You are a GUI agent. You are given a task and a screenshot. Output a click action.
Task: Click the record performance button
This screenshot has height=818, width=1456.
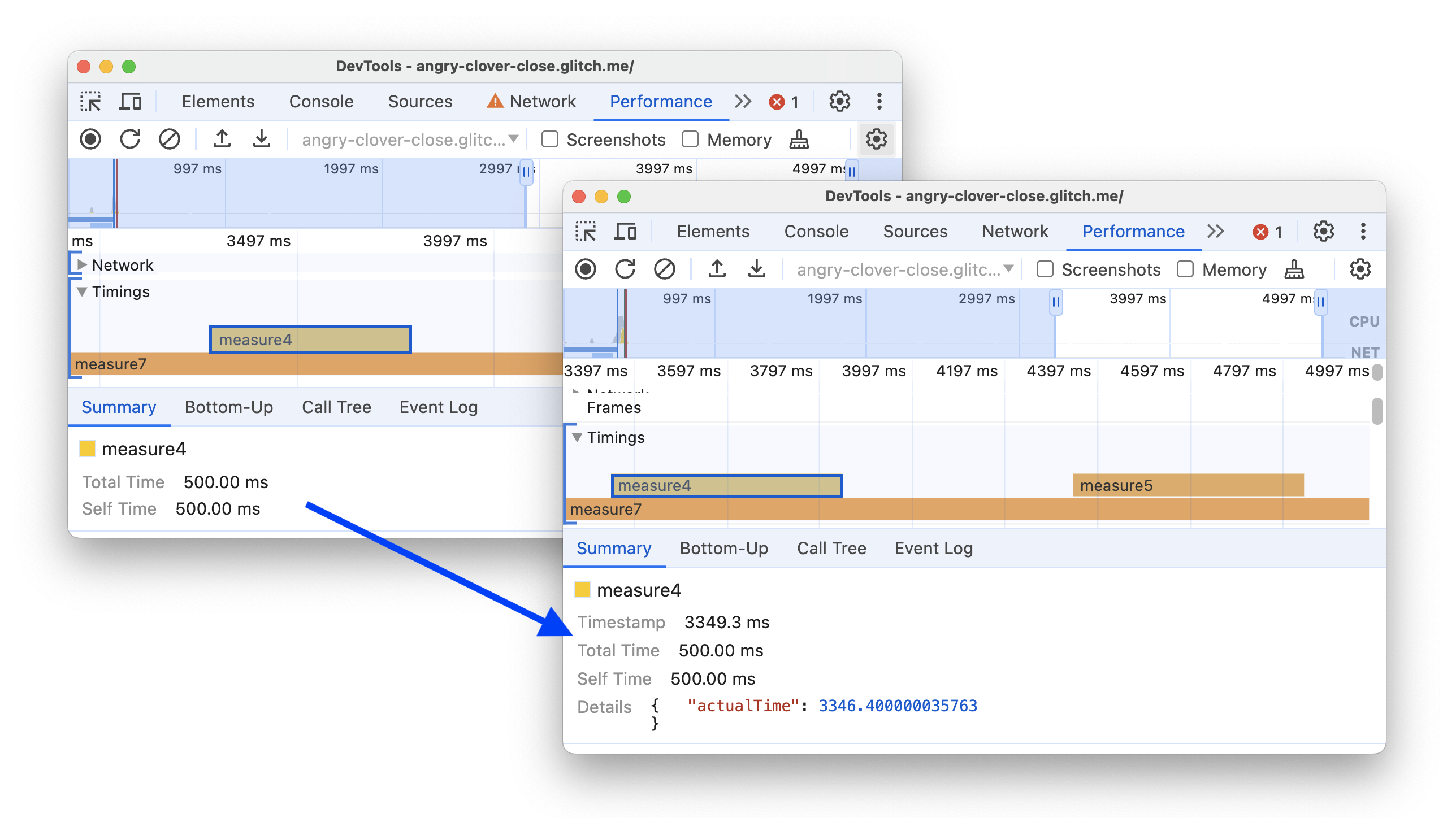point(586,270)
